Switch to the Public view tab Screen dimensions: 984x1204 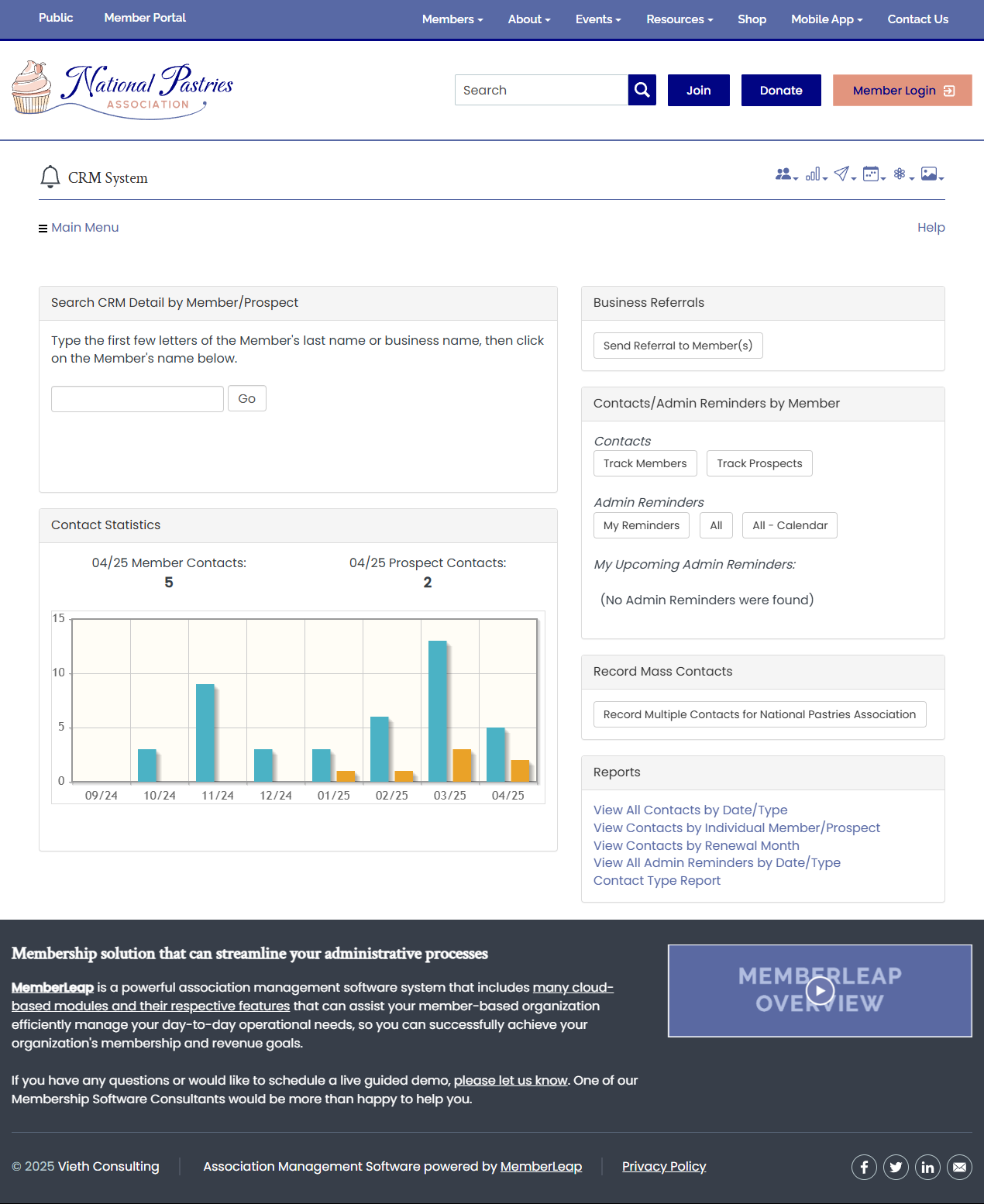click(x=56, y=18)
